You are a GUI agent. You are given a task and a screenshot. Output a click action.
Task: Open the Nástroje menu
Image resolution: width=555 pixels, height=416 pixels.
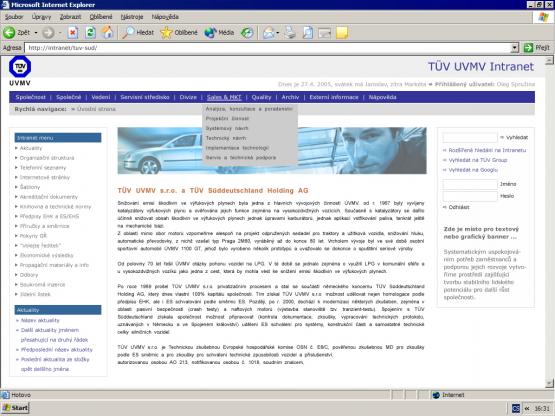132,17
